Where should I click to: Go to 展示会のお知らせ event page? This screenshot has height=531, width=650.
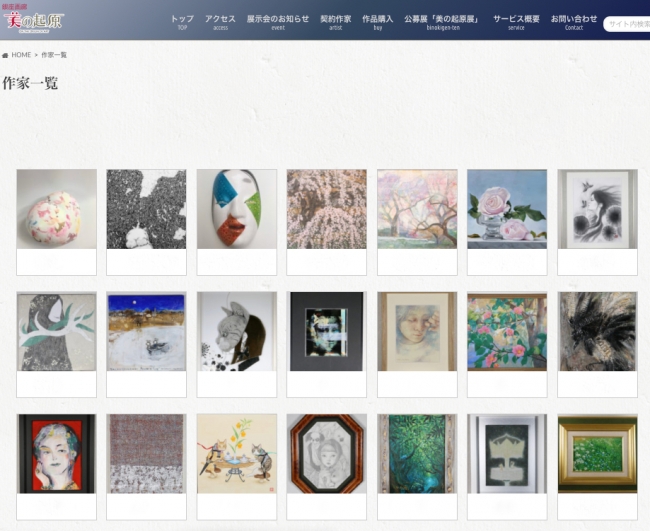tap(278, 22)
